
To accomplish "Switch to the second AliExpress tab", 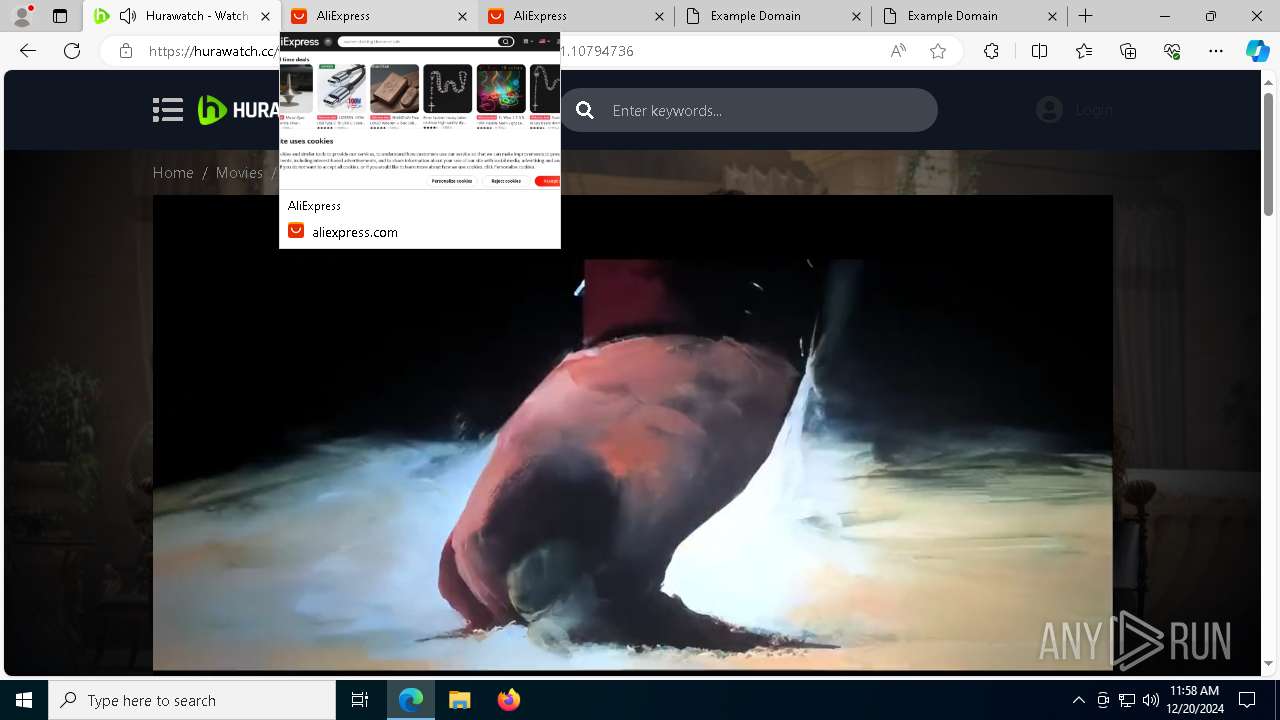I will [575, 16].
